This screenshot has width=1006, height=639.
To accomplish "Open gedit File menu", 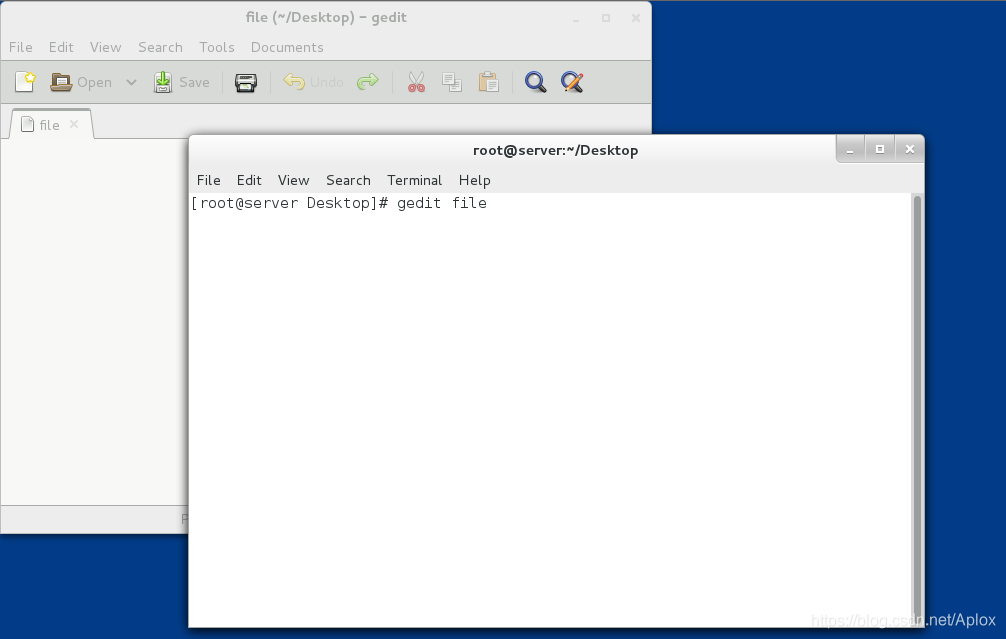I will click(x=21, y=47).
